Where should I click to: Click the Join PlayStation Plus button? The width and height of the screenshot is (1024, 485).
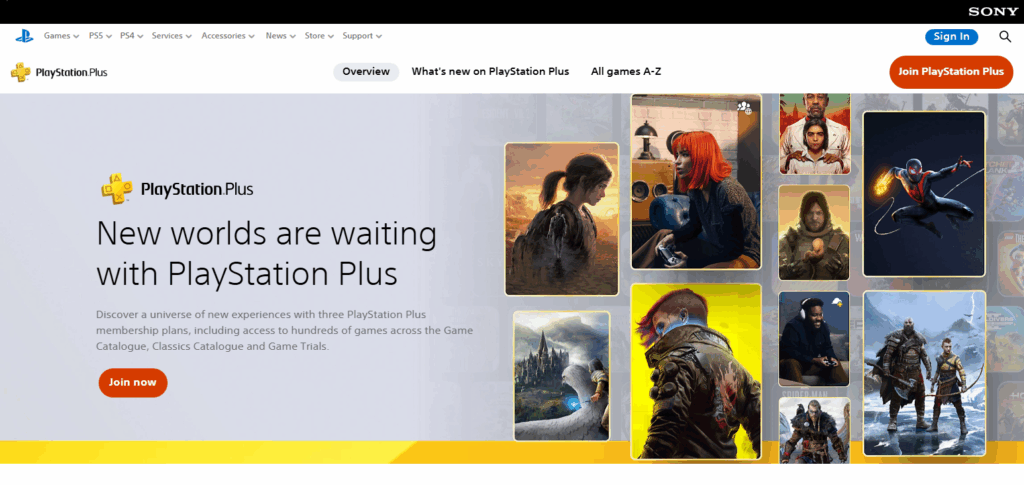pos(951,72)
